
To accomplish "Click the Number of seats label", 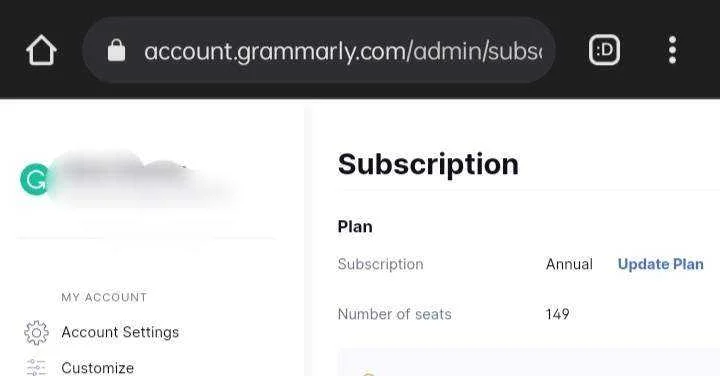I will 394,314.
